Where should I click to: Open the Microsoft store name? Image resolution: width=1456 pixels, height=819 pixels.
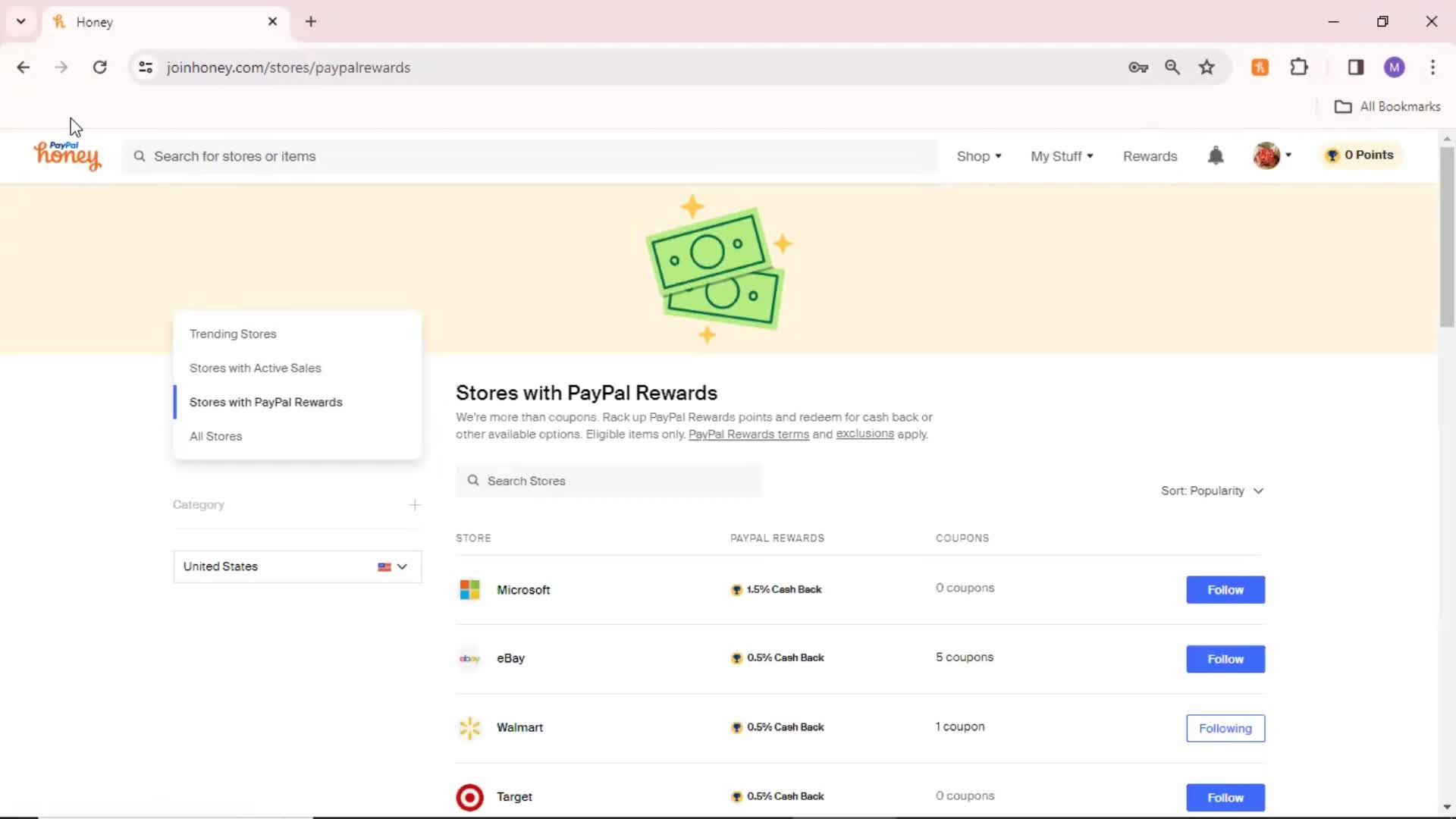[523, 589]
